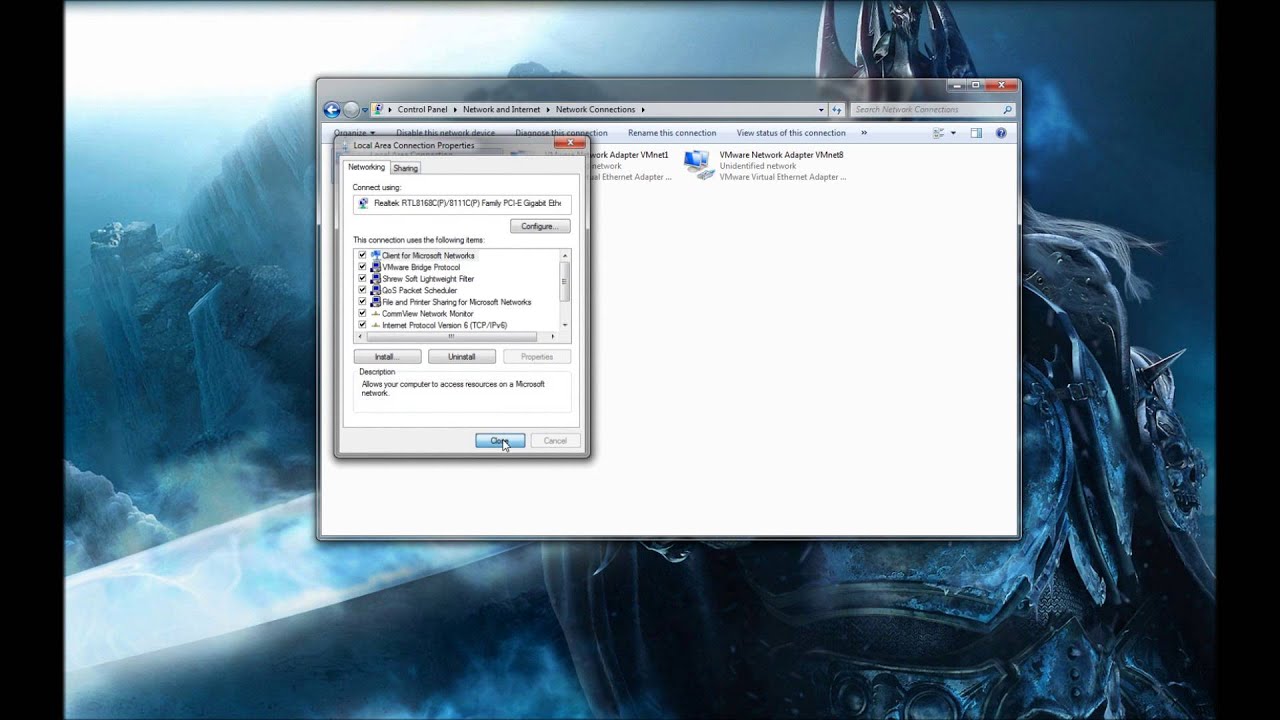The image size is (1280, 720).
Task: Open the Help icon
Action: 1001,133
